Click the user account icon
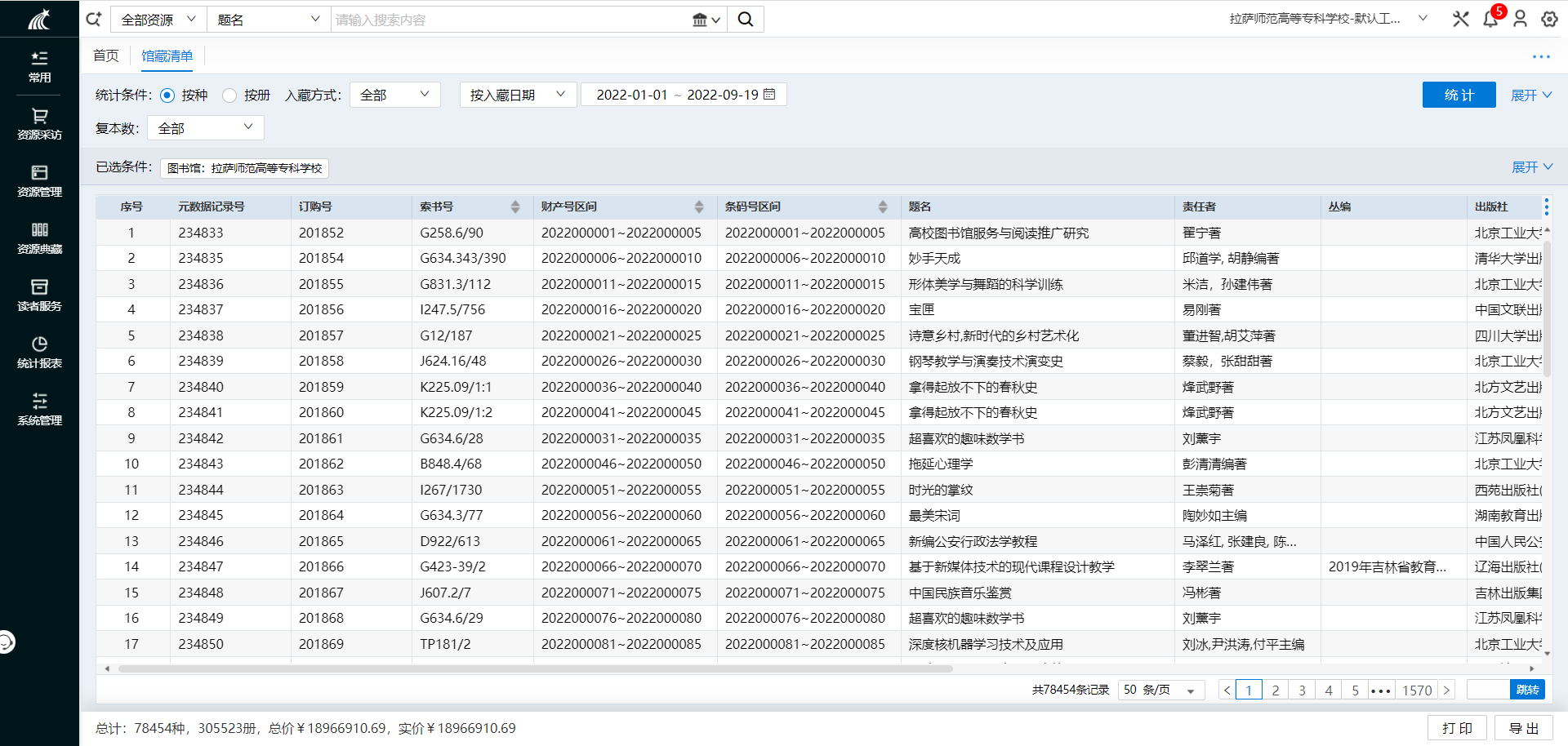 tap(1520, 19)
